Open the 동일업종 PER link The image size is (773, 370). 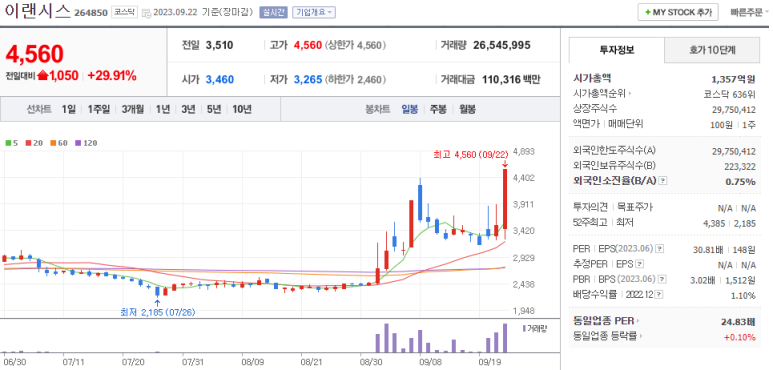click(607, 321)
